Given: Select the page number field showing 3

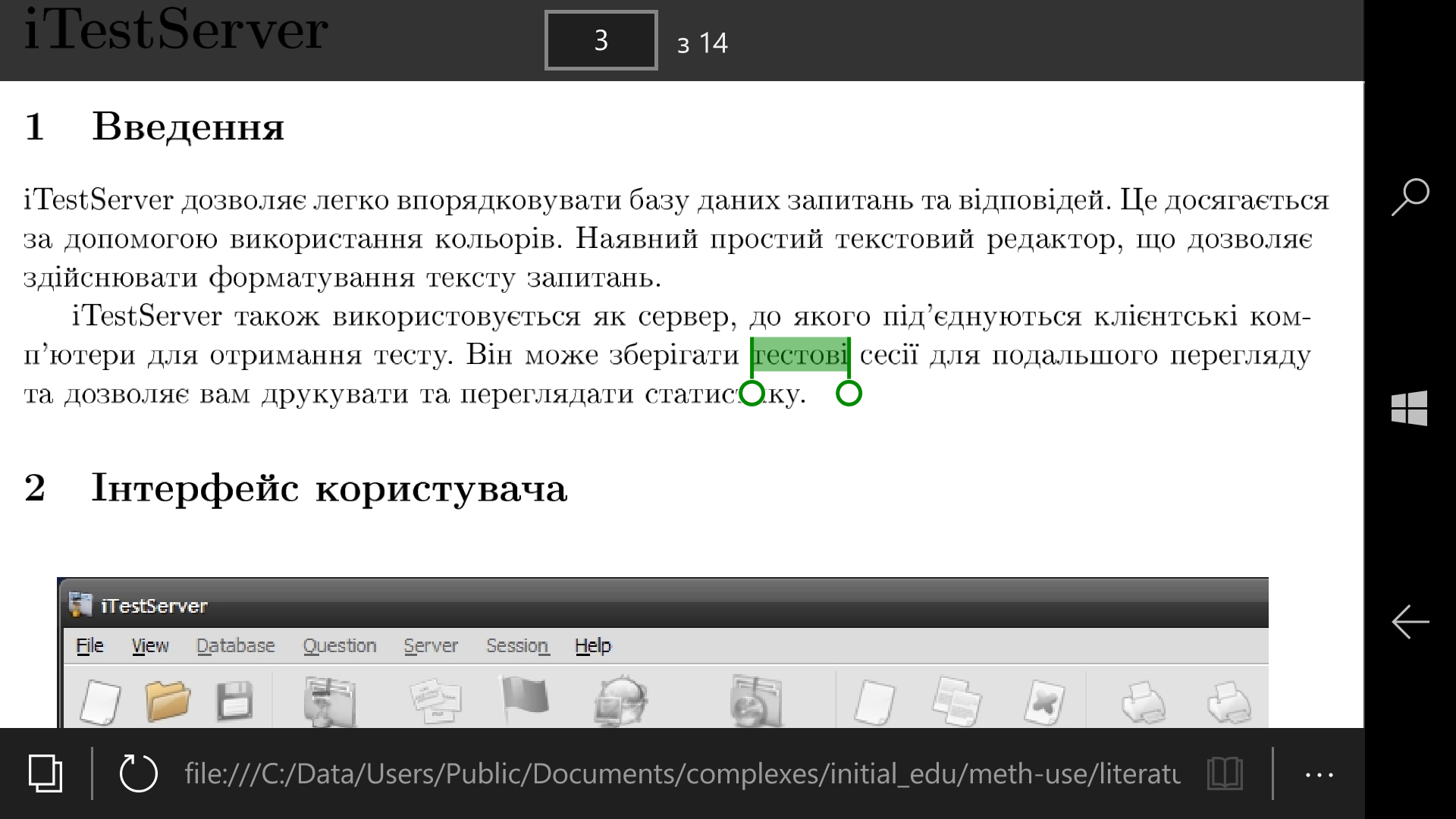Looking at the screenshot, I should pos(601,40).
